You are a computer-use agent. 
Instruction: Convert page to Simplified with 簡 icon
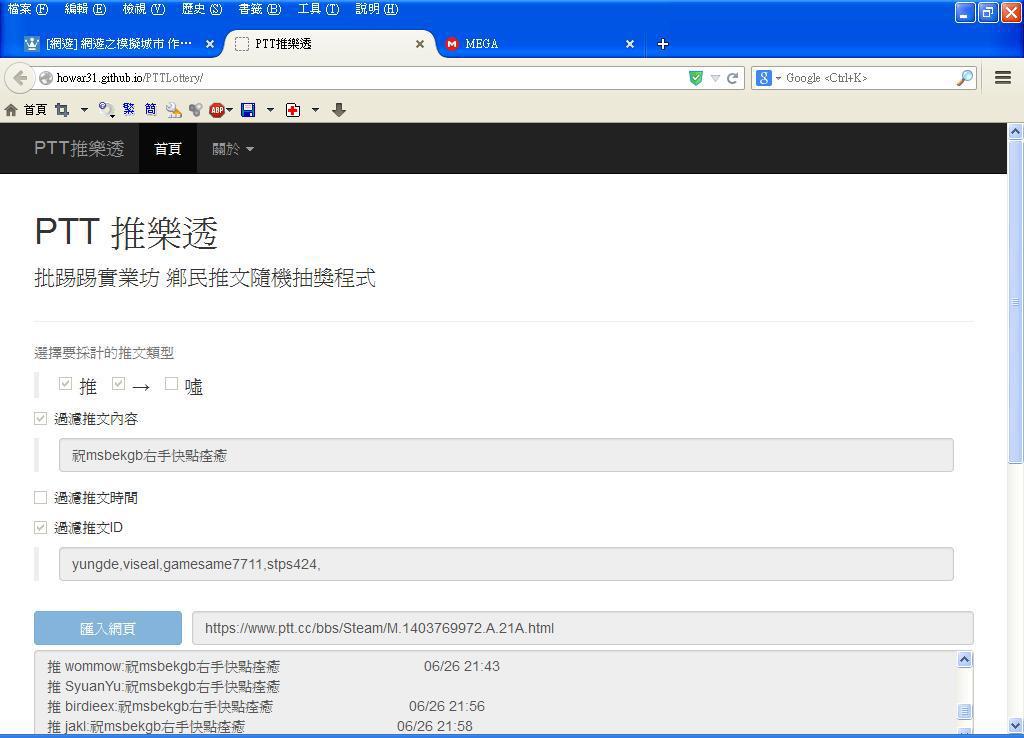click(151, 109)
